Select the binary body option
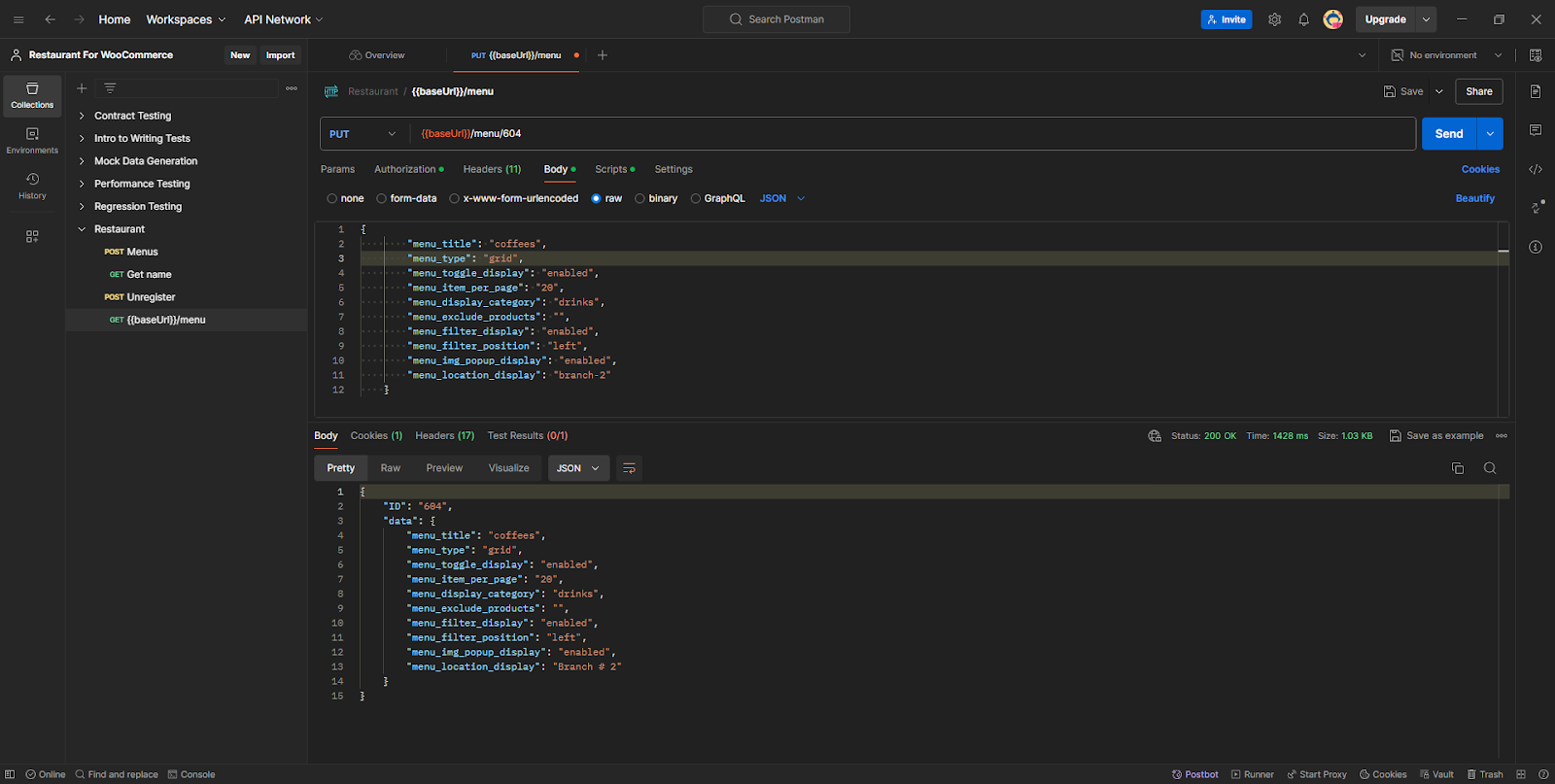The width and height of the screenshot is (1555, 784). click(656, 198)
